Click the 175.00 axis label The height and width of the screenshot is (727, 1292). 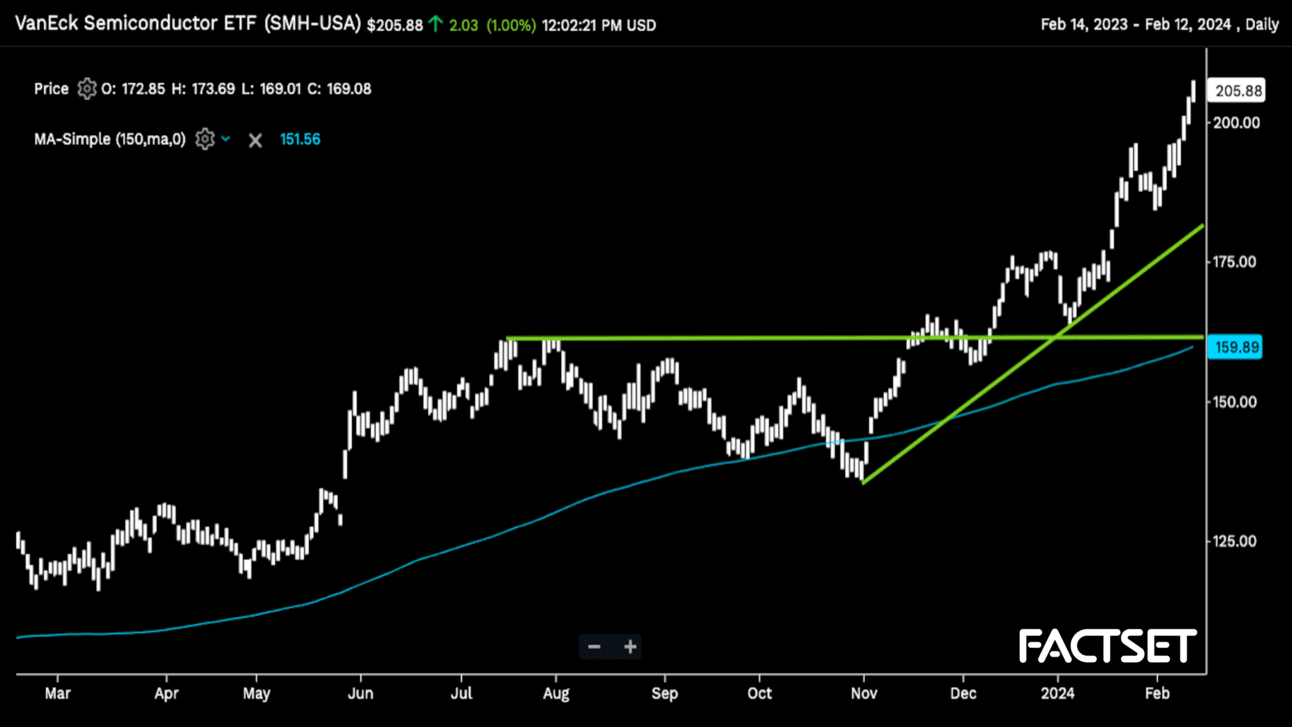1237,262
